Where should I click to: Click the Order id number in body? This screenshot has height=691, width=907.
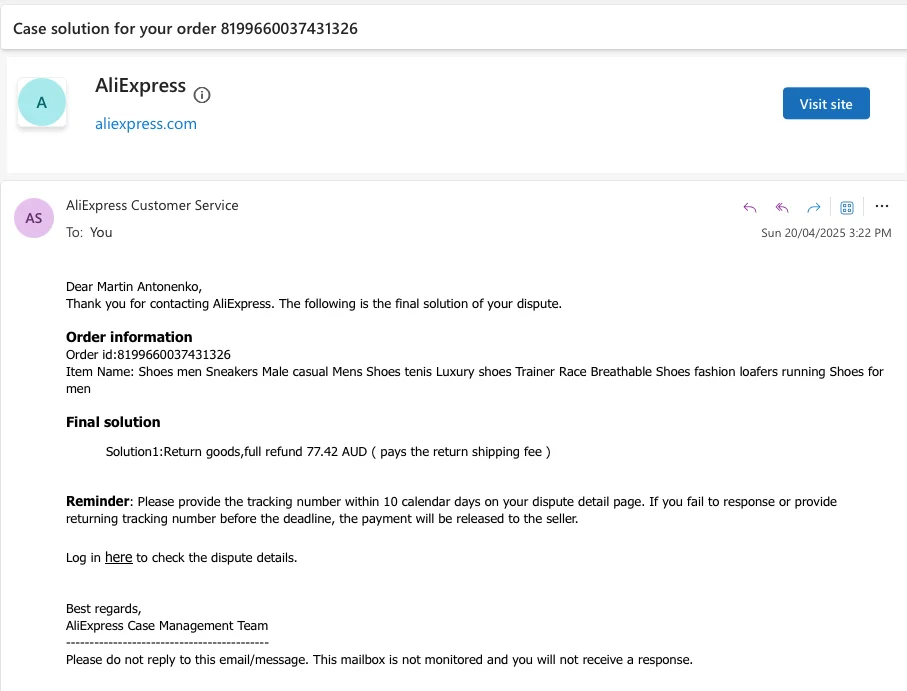(174, 354)
